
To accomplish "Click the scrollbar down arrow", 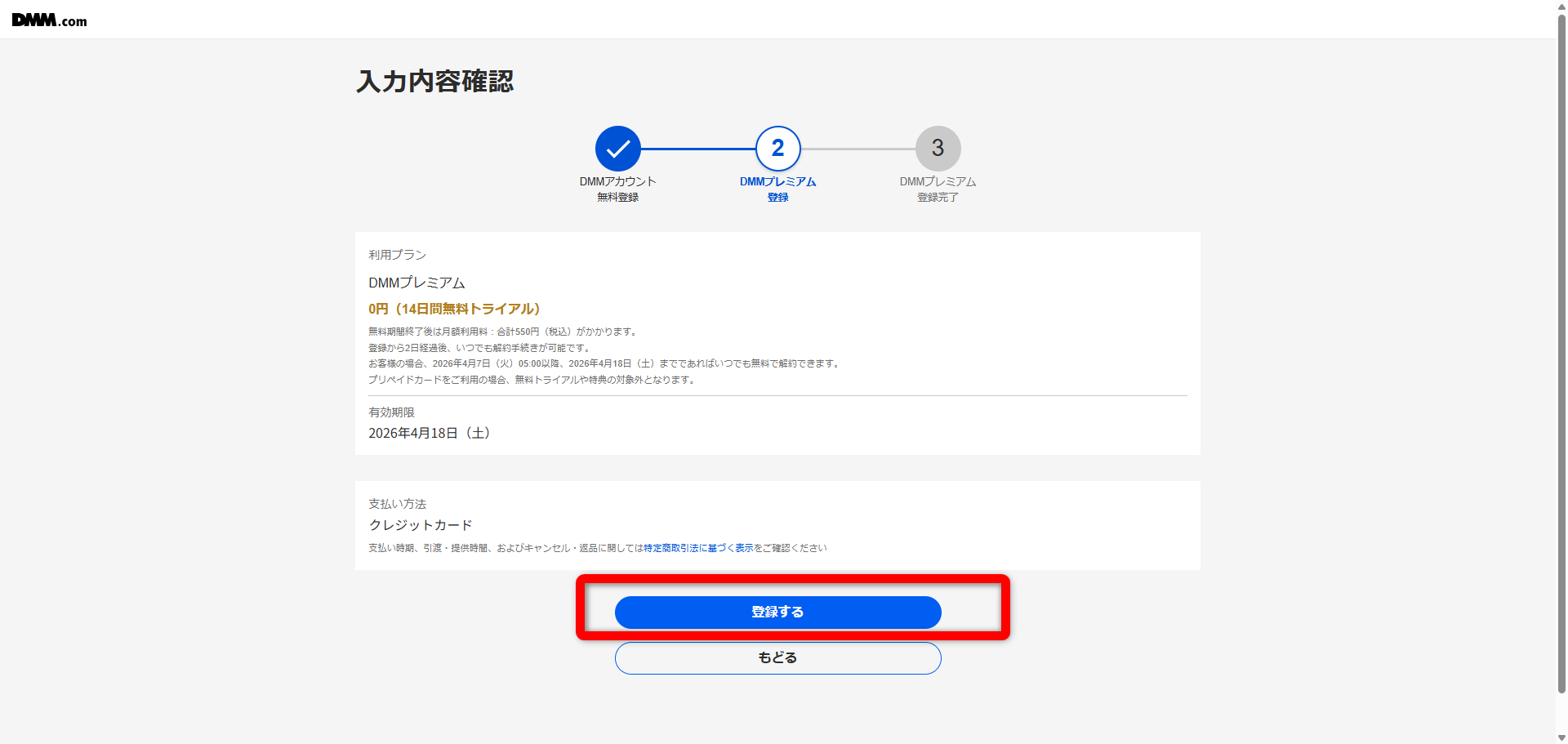I will [x=1561, y=737].
